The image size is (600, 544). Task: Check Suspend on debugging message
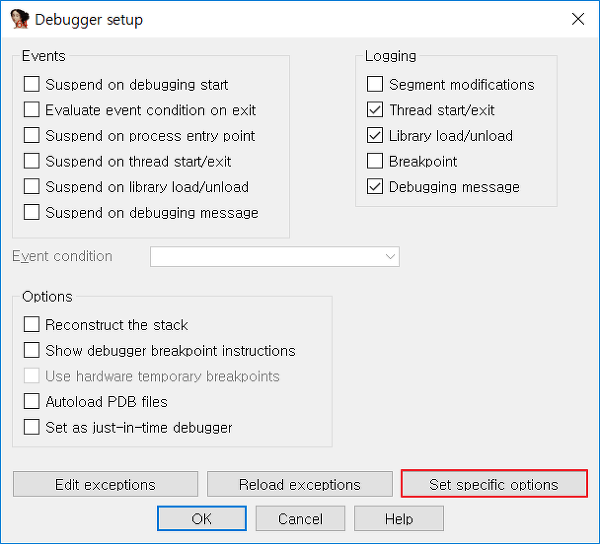[x=31, y=212]
